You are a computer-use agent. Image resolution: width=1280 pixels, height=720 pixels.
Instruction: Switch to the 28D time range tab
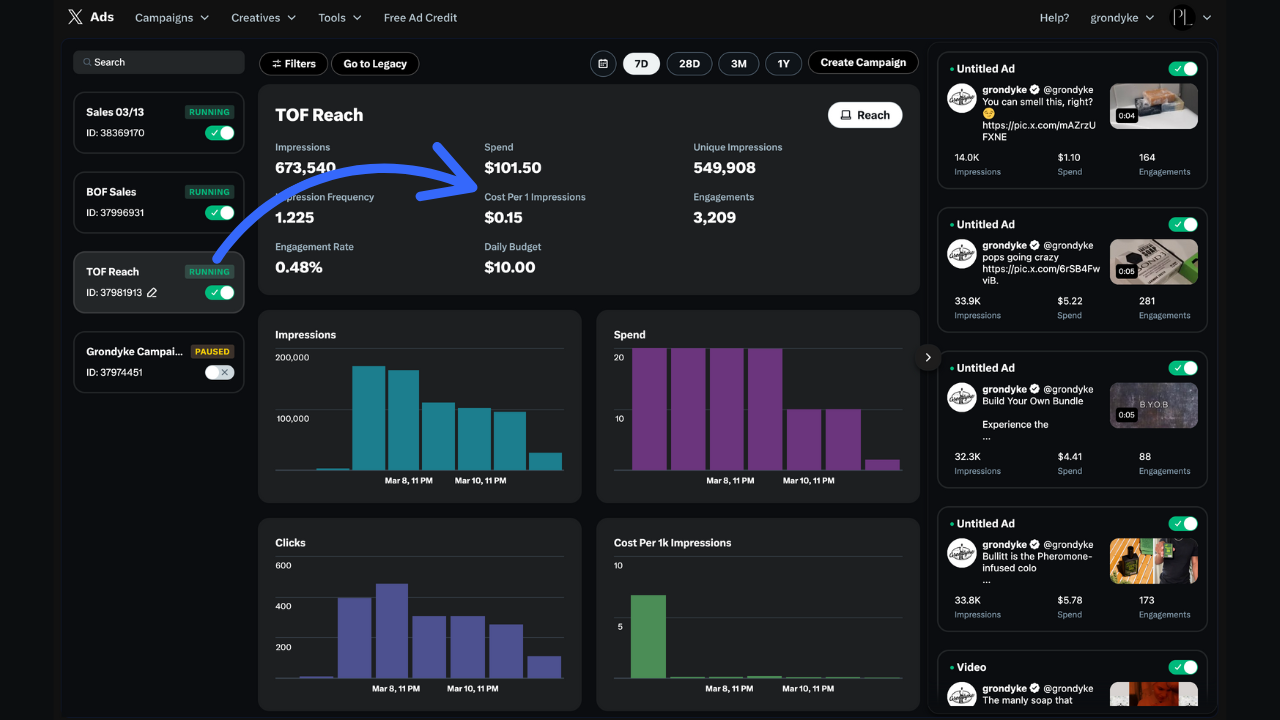pyautogui.click(x=689, y=63)
